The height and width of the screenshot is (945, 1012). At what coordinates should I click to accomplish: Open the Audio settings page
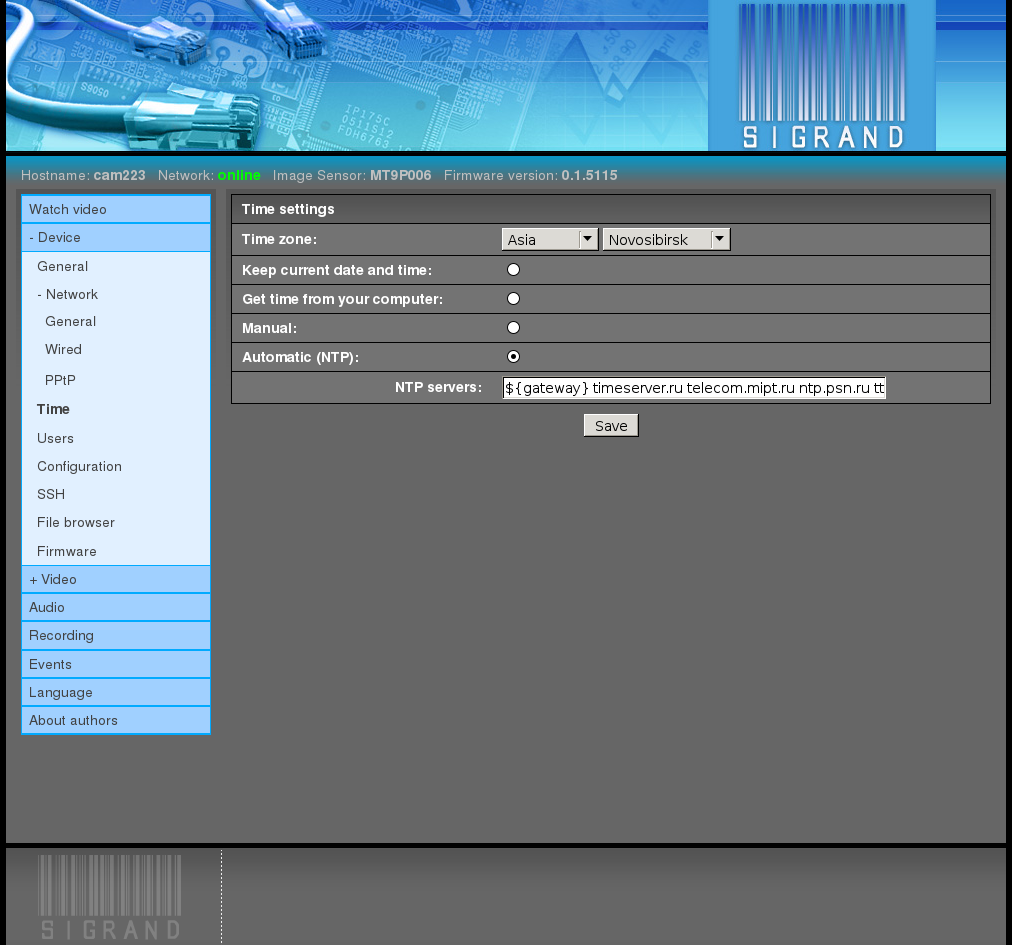(116, 607)
